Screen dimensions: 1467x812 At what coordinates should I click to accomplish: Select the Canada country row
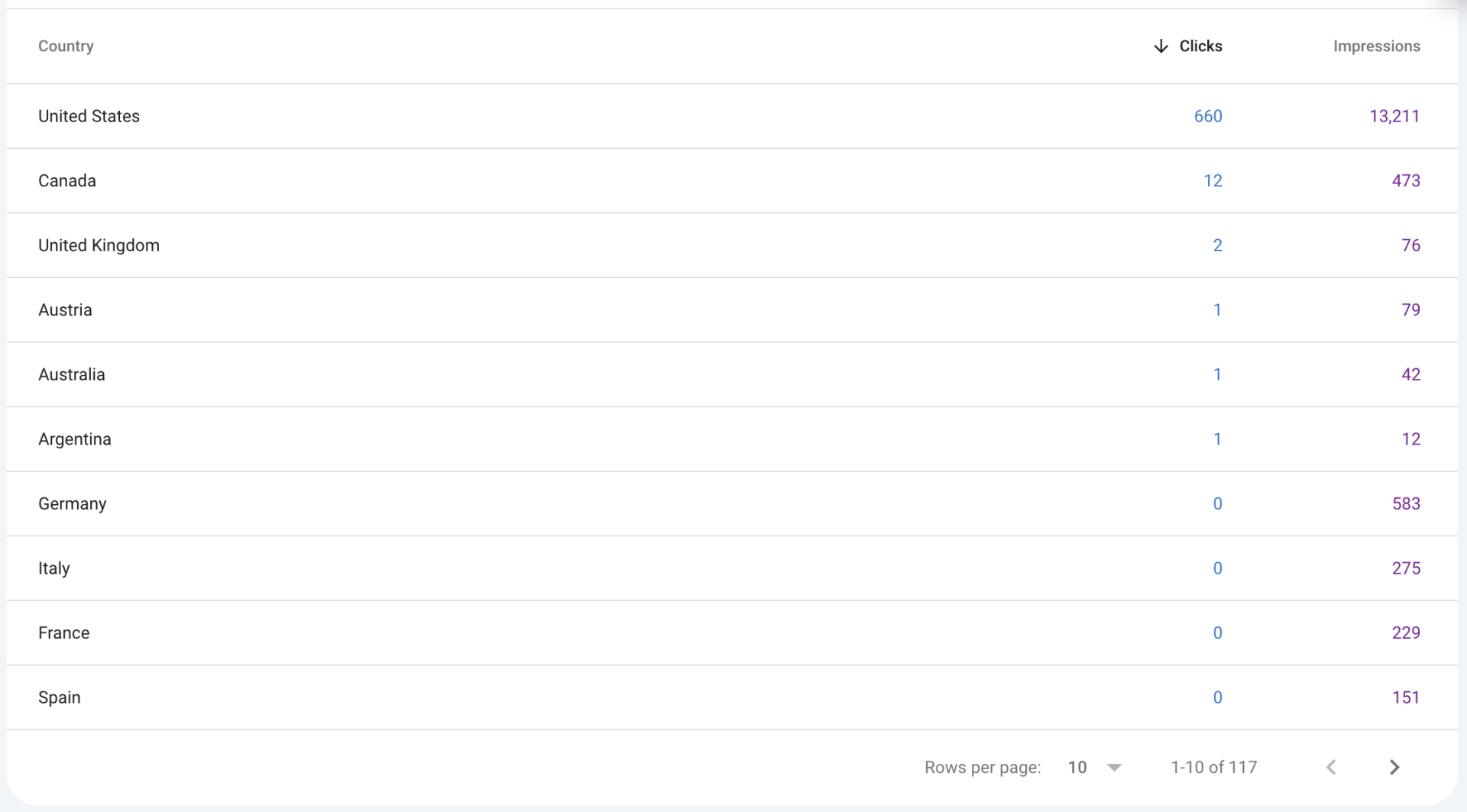(x=67, y=181)
